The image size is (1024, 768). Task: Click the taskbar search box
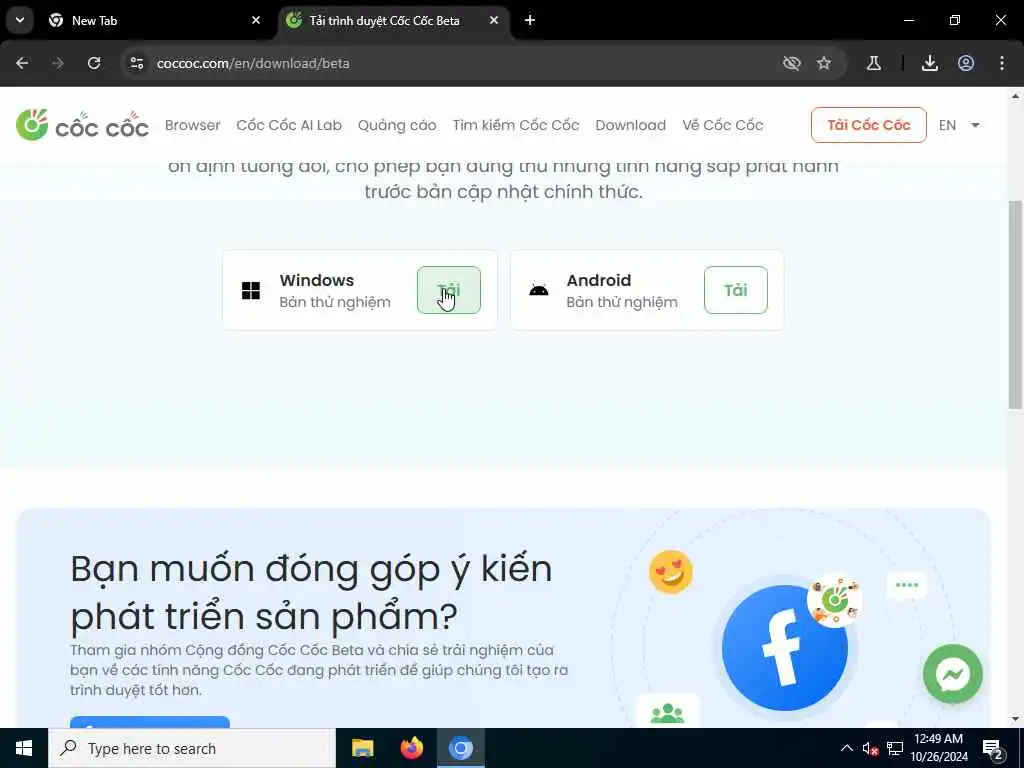[x=191, y=748]
